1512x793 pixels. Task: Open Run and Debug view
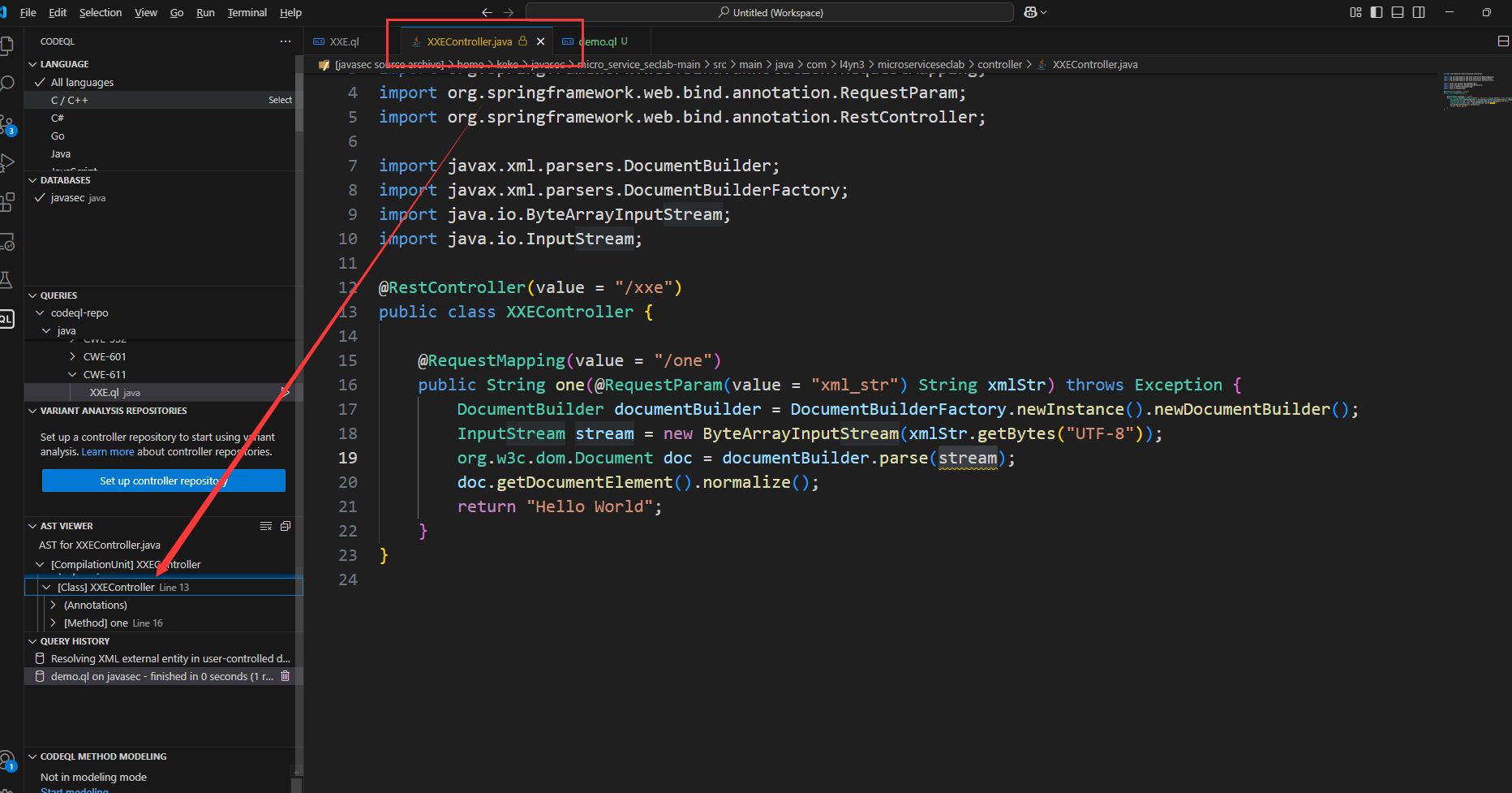click(6, 162)
